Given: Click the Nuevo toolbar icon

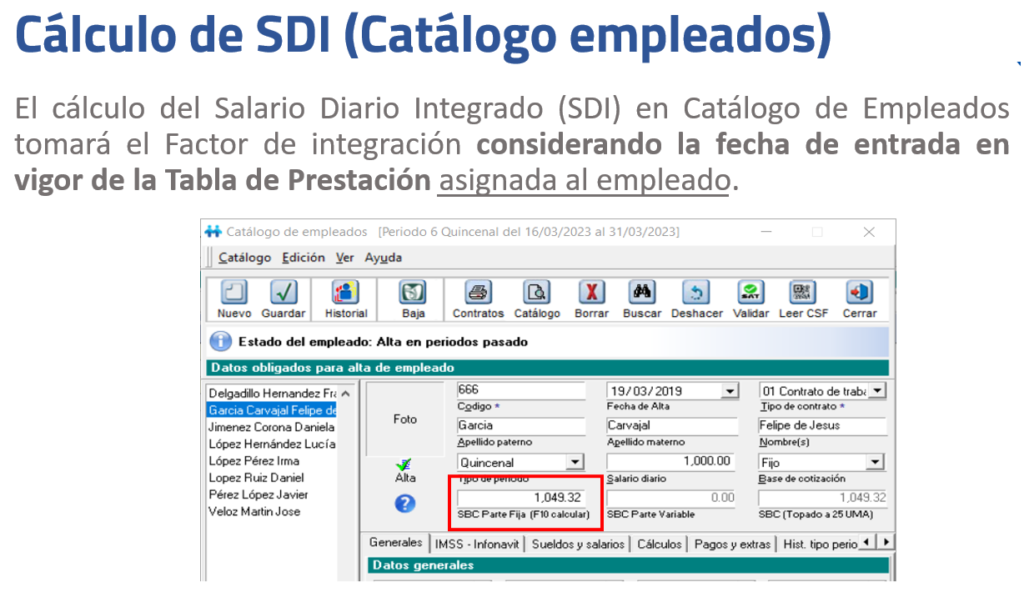Looking at the screenshot, I should tap(233, 293).
